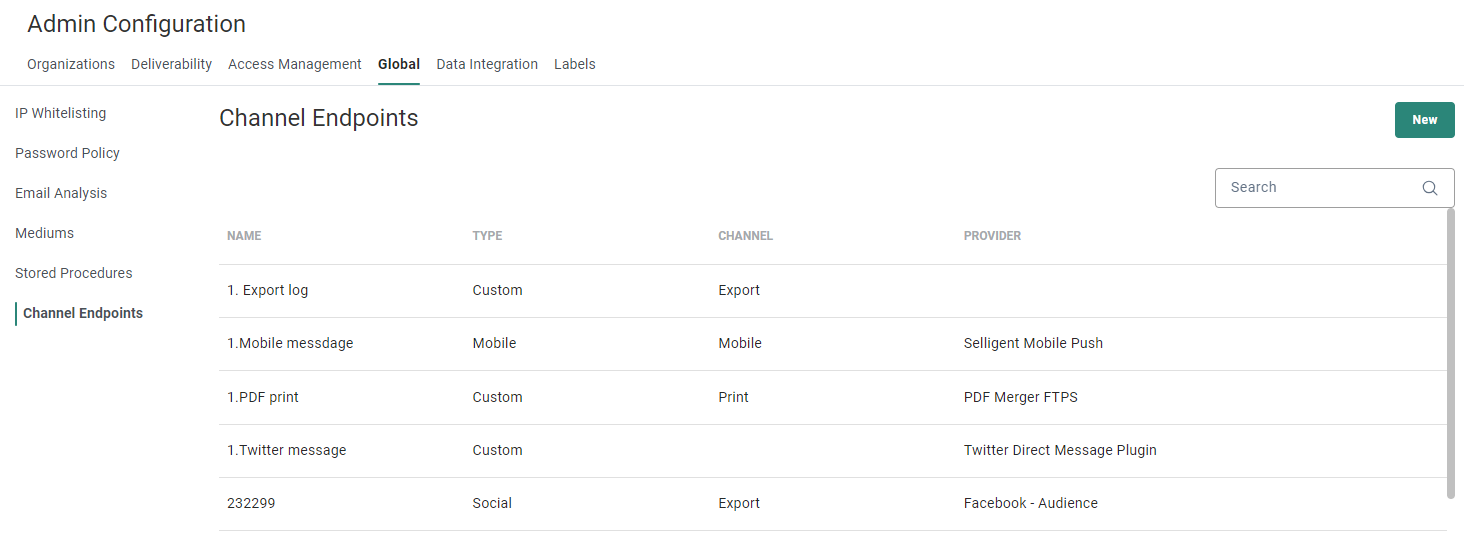
Task: Select the '232299' endpoint row
Action: [x=251, y=503]
